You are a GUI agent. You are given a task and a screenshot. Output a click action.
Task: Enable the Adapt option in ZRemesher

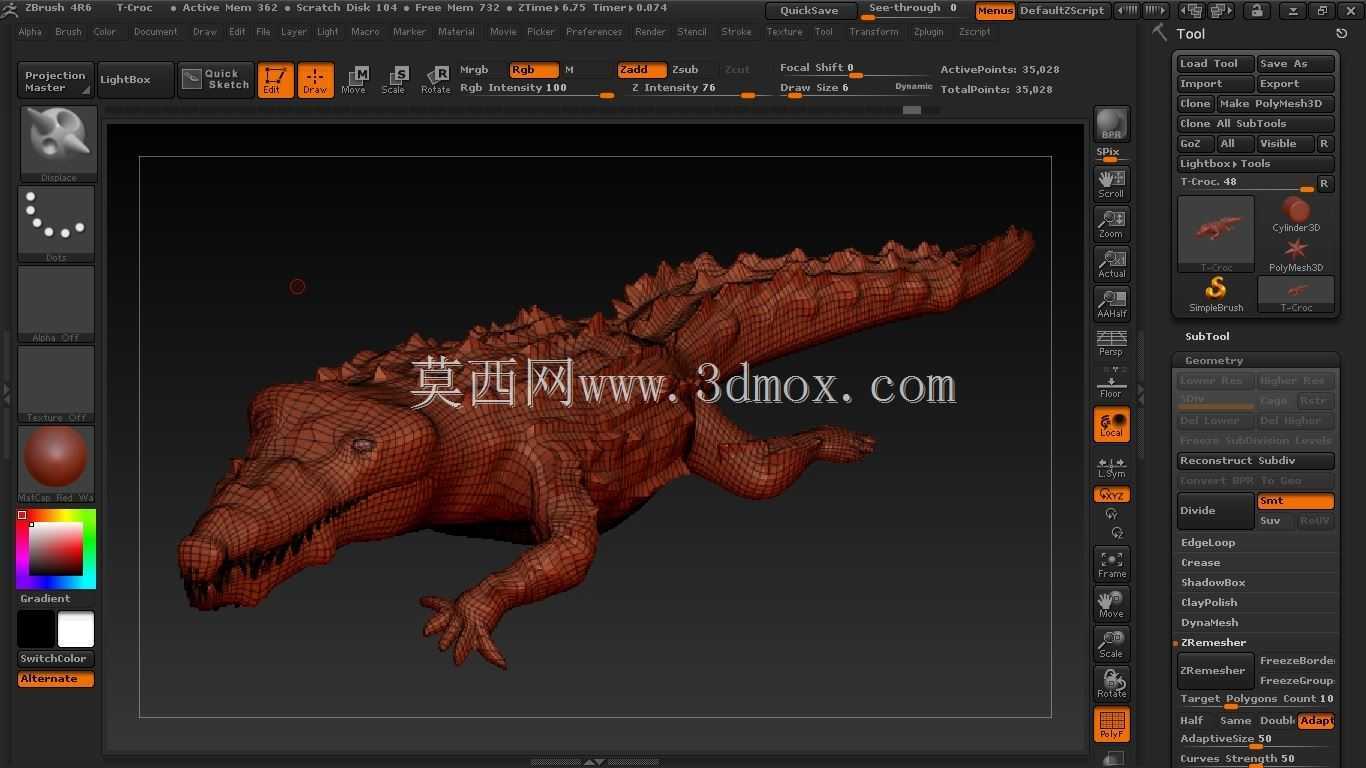coord(1316,721)
